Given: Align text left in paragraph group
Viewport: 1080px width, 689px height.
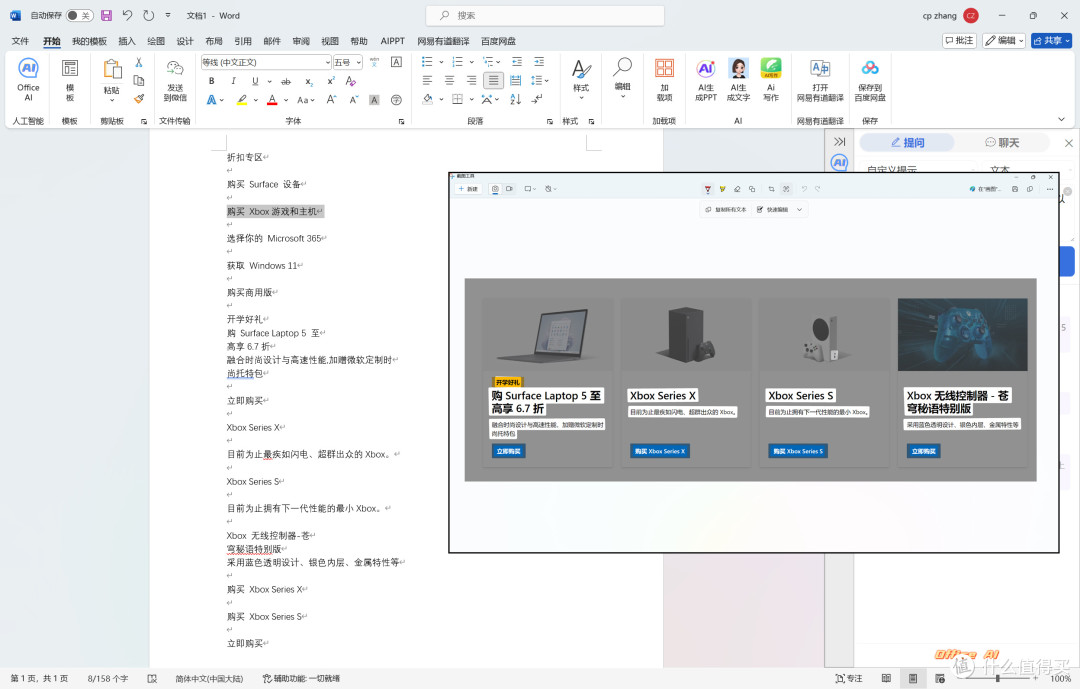Looking at the screenshot, I should point(427,81).
